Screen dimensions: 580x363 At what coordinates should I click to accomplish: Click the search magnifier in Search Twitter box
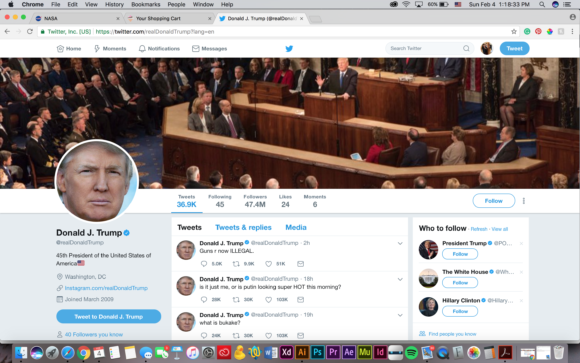click(x=466, y=48)
